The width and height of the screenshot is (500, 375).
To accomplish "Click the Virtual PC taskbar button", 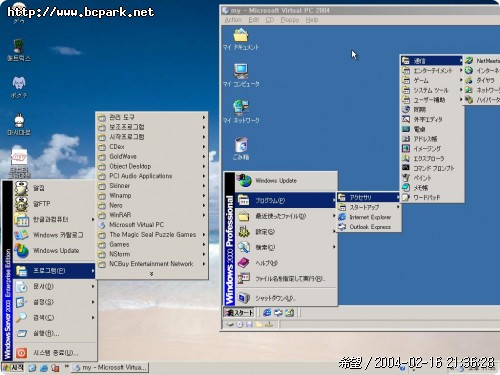I will (110, 368).
